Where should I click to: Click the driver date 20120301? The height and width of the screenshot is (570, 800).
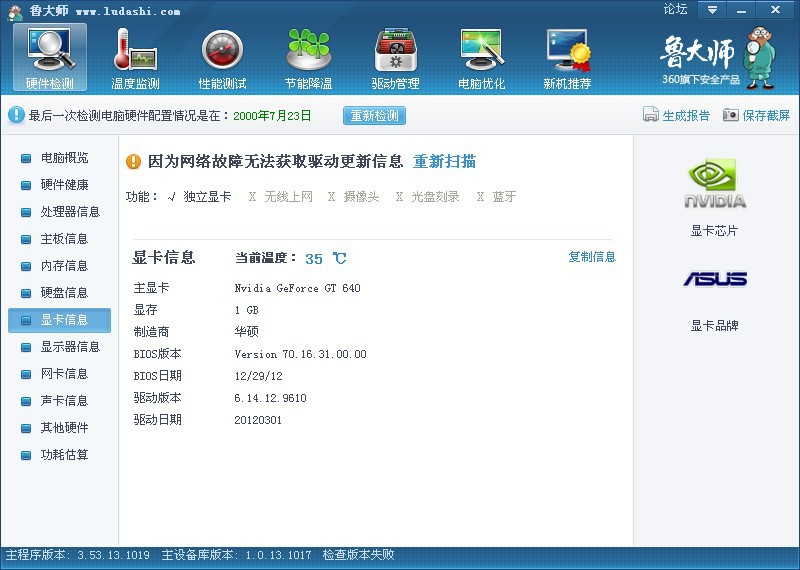[258, 420]
